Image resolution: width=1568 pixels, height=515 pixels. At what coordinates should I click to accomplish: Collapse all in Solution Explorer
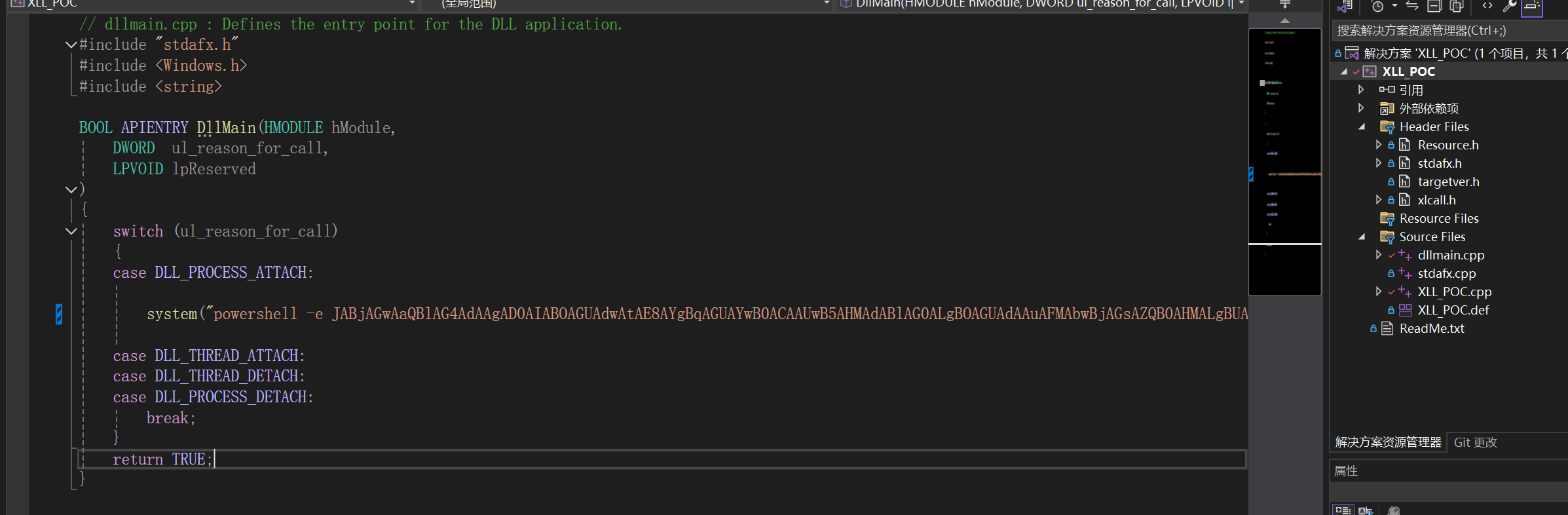(1434, 6)
